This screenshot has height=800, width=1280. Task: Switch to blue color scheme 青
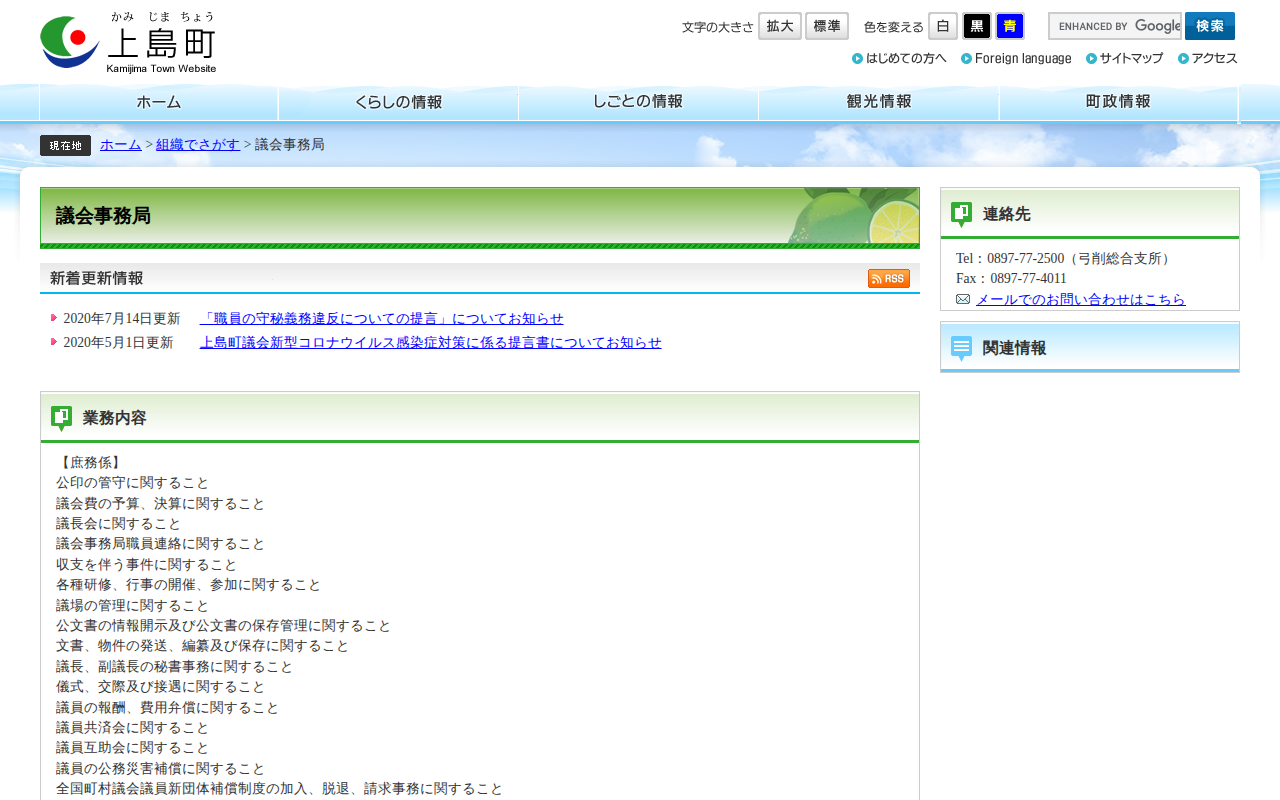[x=1010, y=26]
